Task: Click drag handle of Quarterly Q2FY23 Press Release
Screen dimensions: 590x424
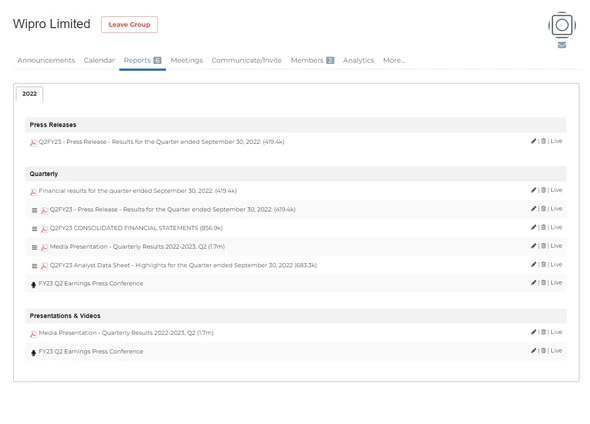Action: coord(34,210)
